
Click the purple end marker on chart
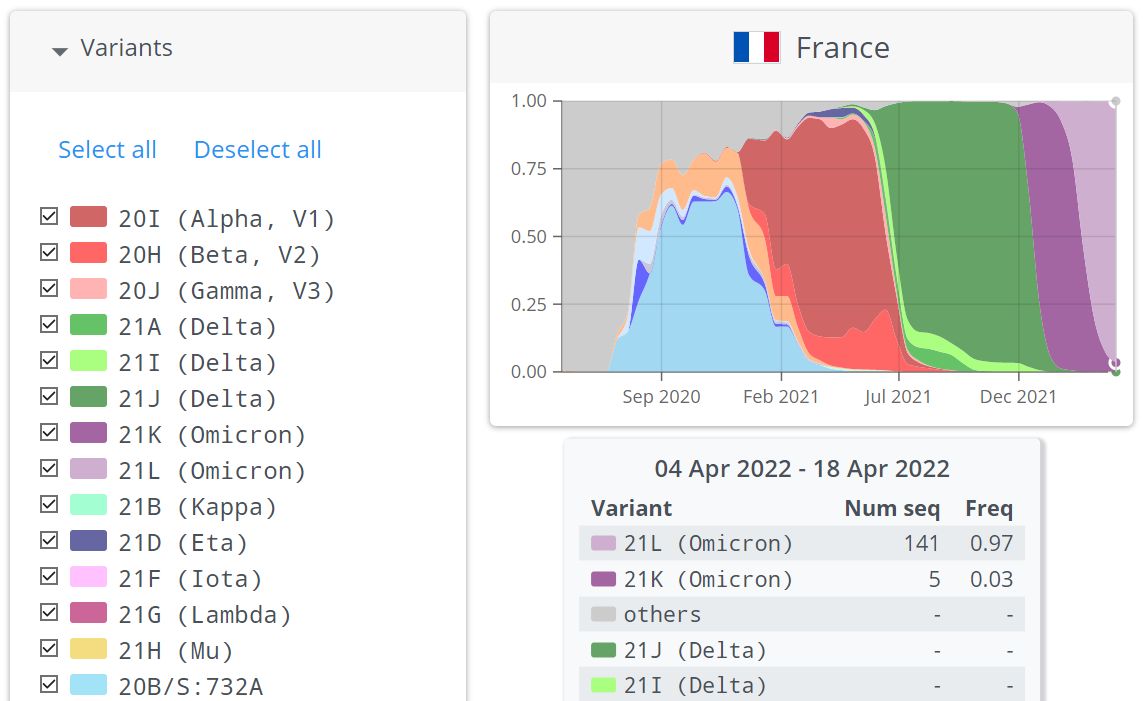(x=1115, y=363)
